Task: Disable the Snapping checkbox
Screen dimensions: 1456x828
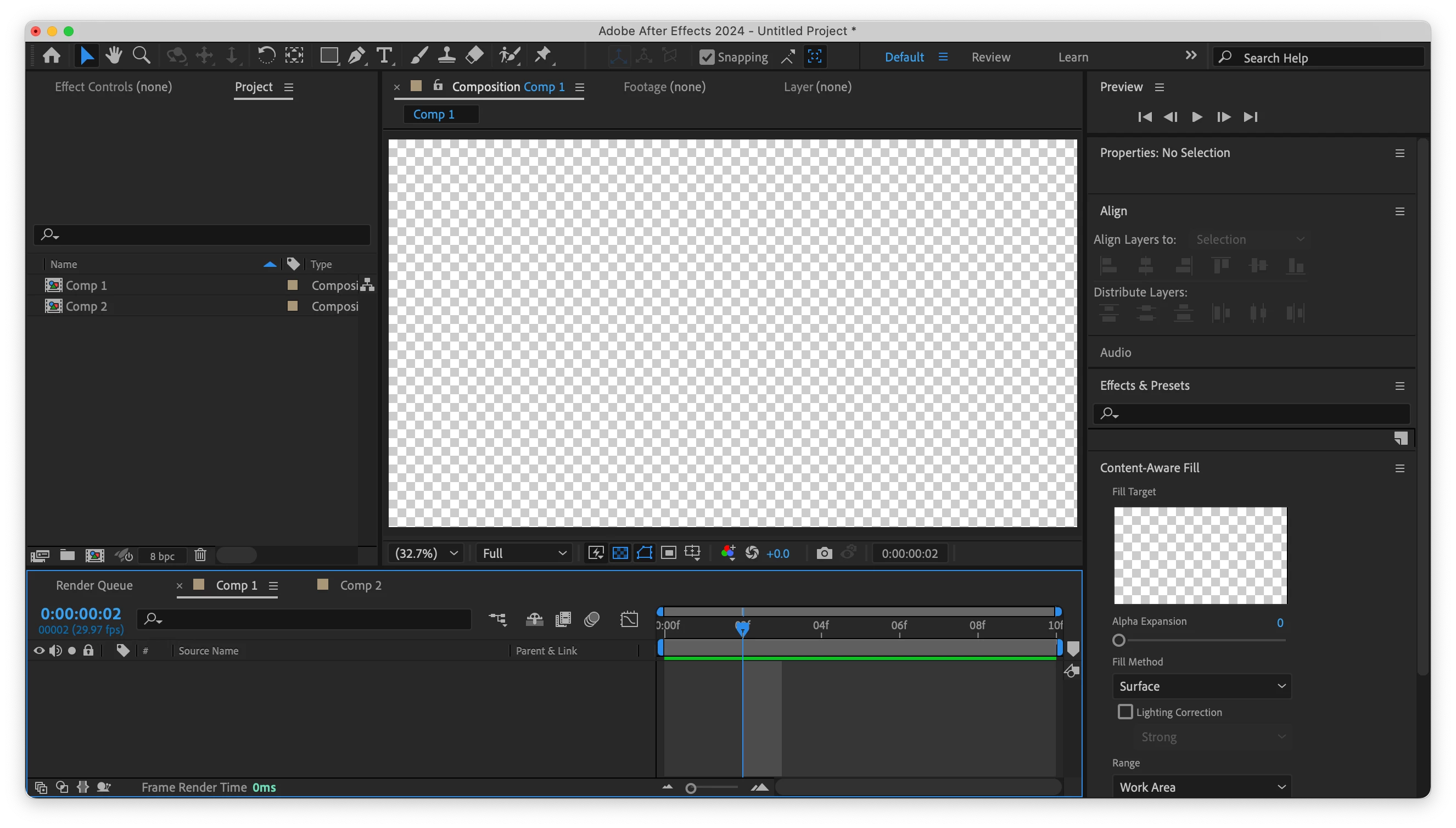Action: point(707,57)
